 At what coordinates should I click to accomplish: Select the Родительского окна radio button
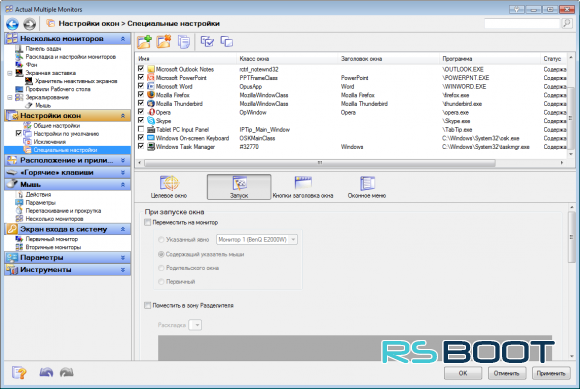pos(161,268)
